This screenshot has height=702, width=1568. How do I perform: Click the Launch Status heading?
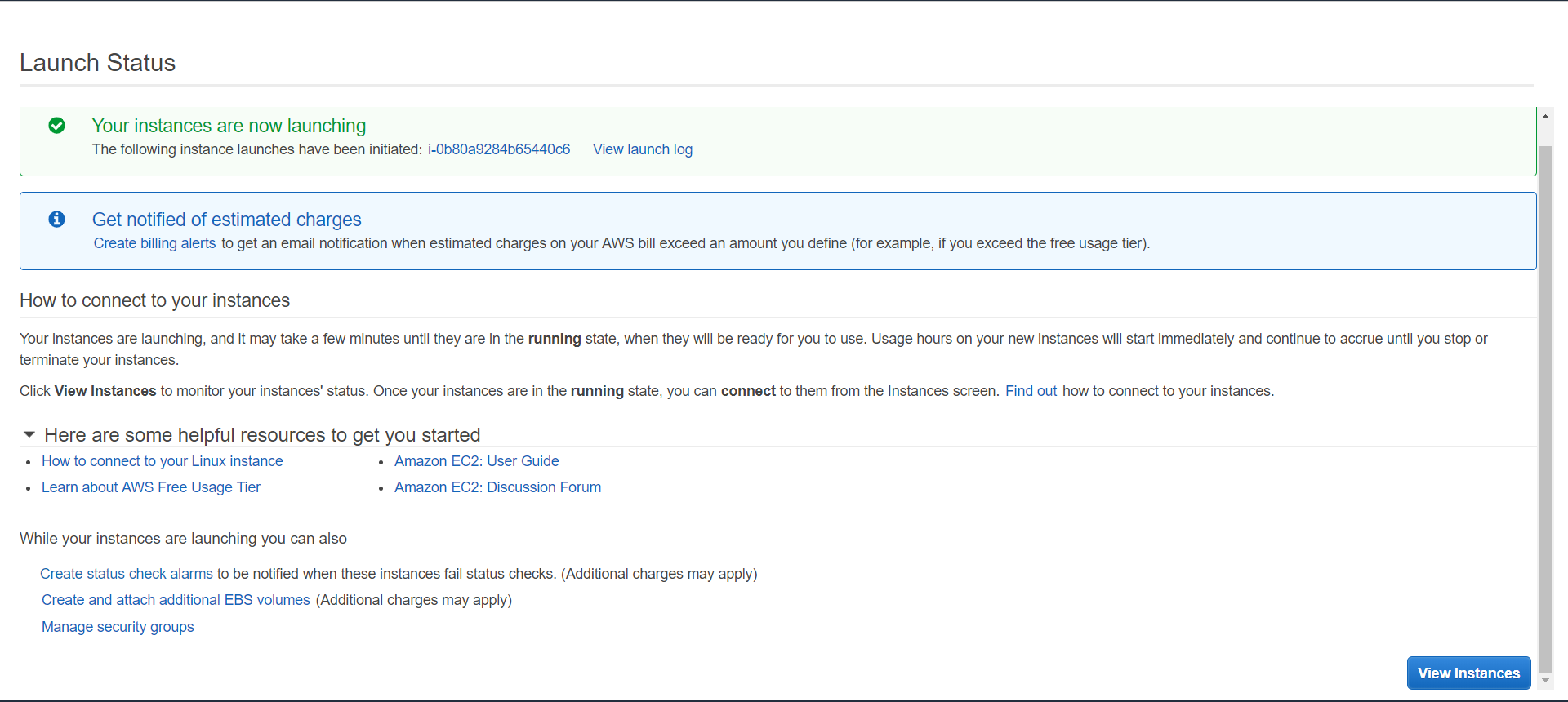tap(97, 63)
